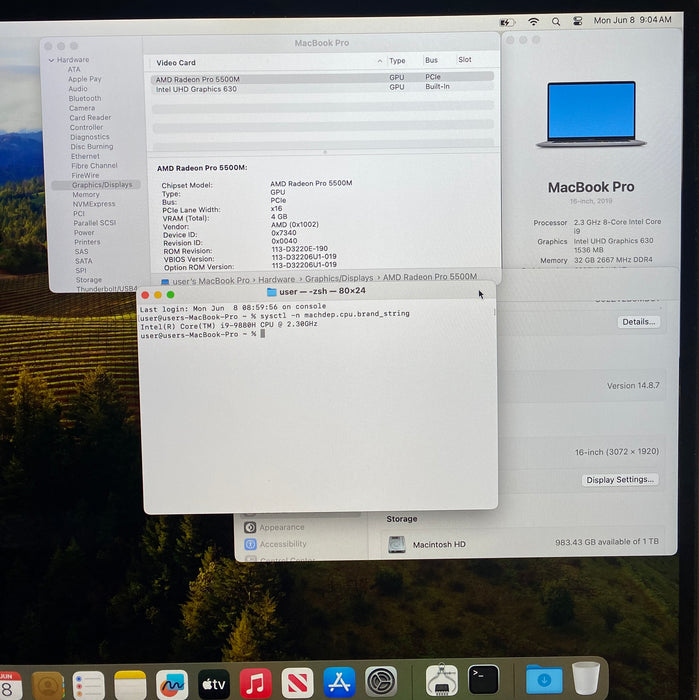Screen dimensions: 699x700
Task: Click the date and time in the menu bar
Action: pos(632,20)
